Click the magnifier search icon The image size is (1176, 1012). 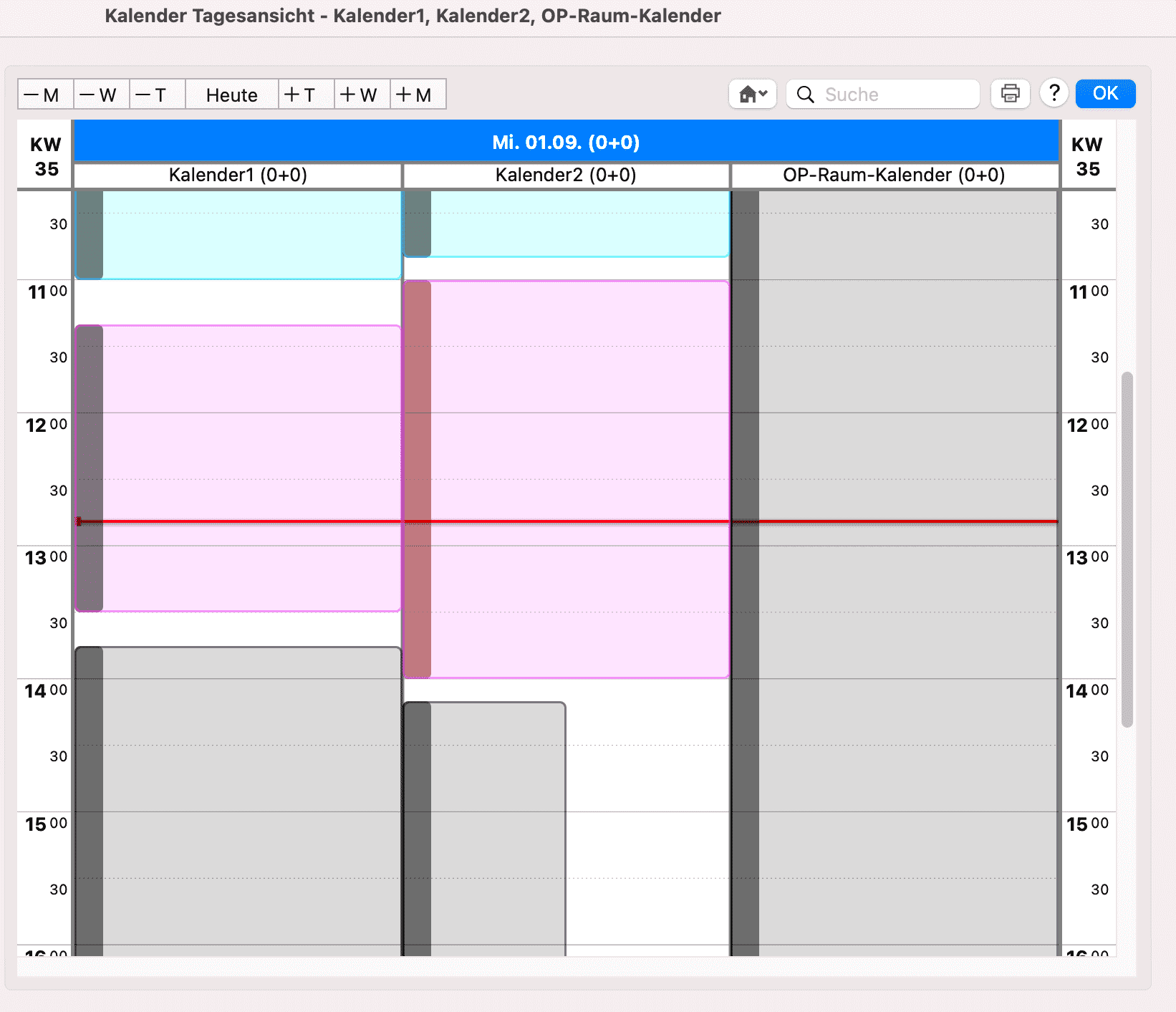[x=806, y=95]
